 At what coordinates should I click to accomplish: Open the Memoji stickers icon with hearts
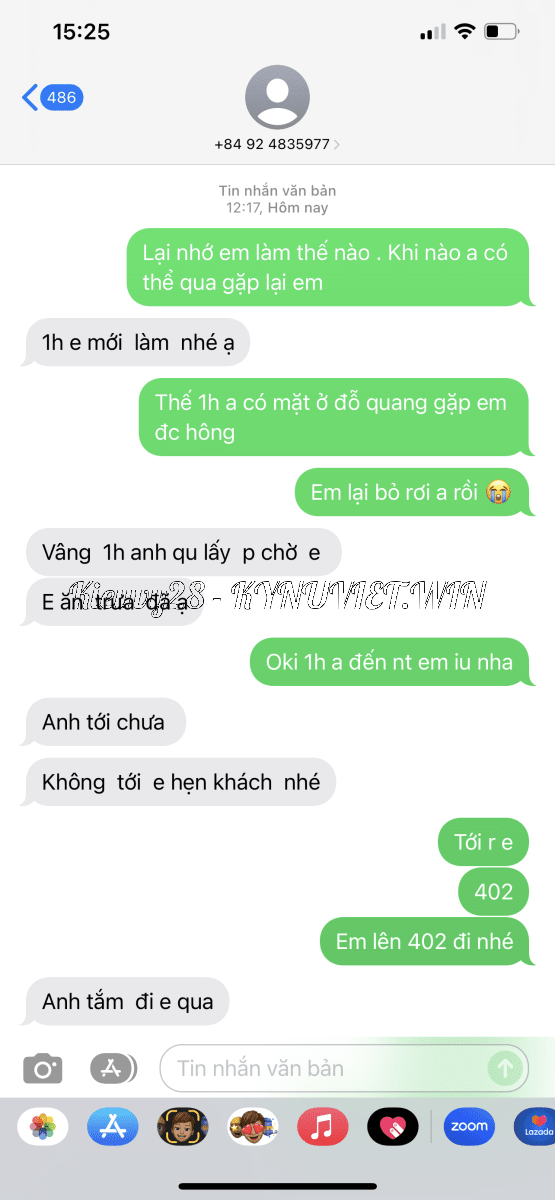coord(252,1127)
